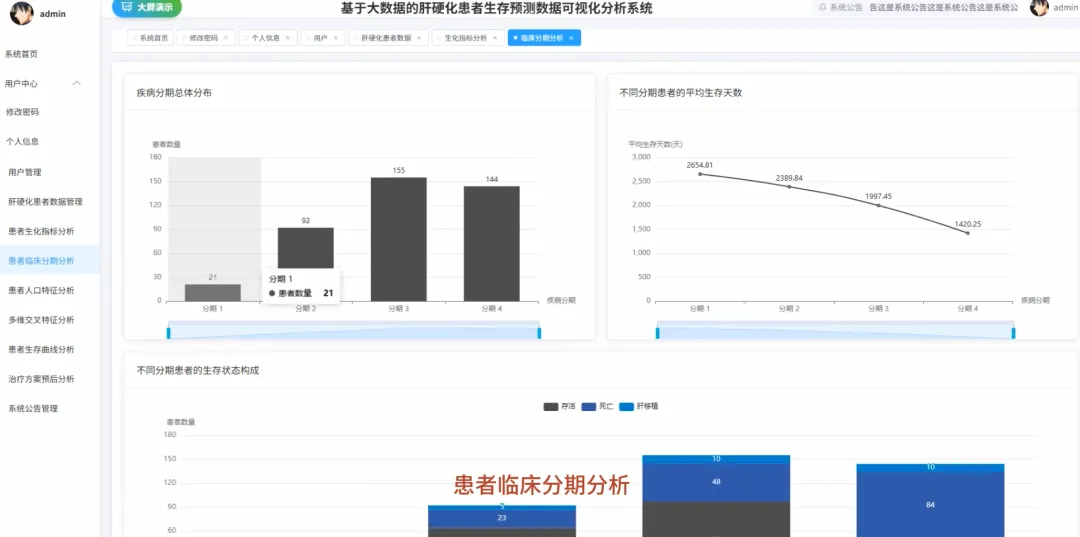Click the presentation icon on 大屏演示
The width and height of the screenshot is (1080, 537).
126,7
